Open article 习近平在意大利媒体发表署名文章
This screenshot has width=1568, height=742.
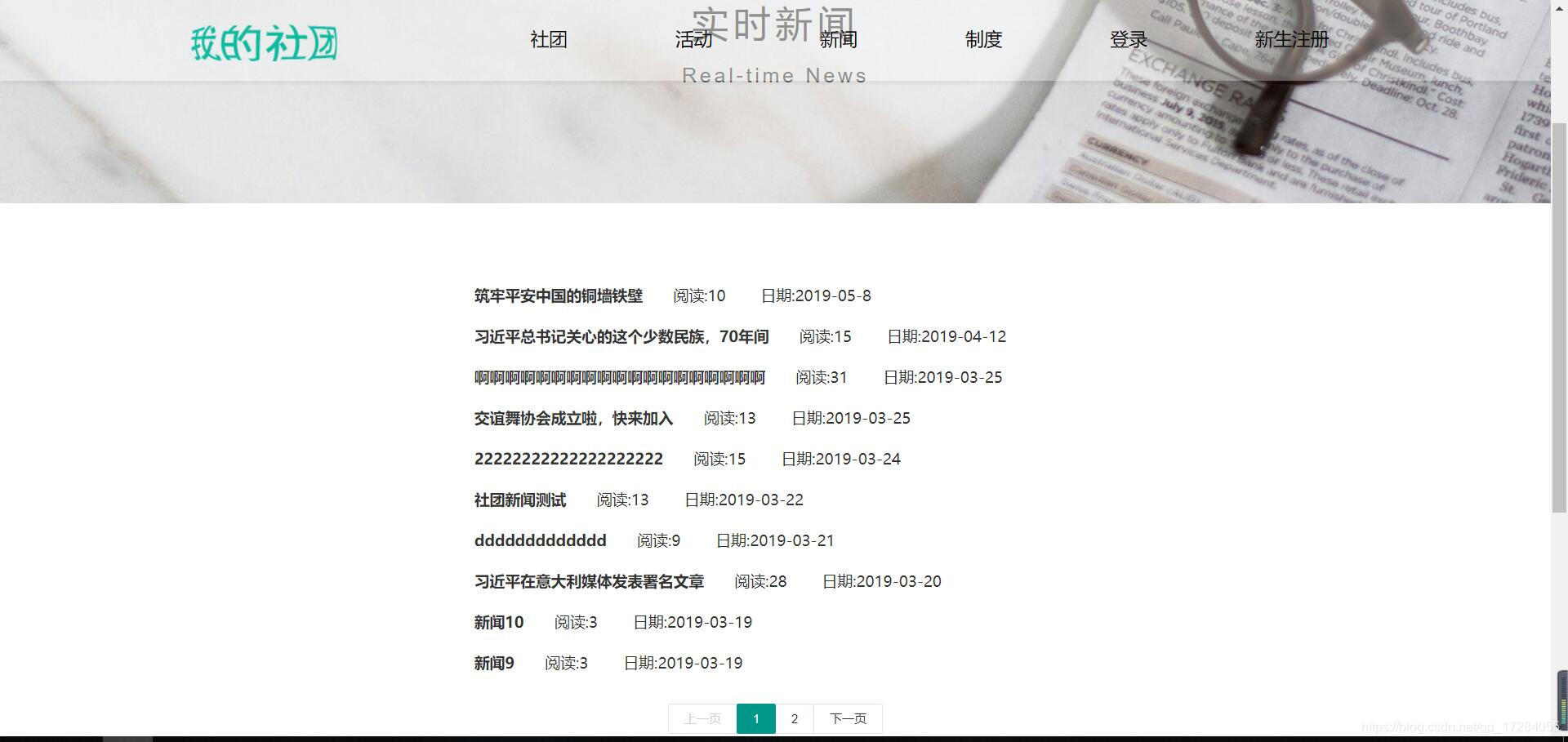(589, 581)
